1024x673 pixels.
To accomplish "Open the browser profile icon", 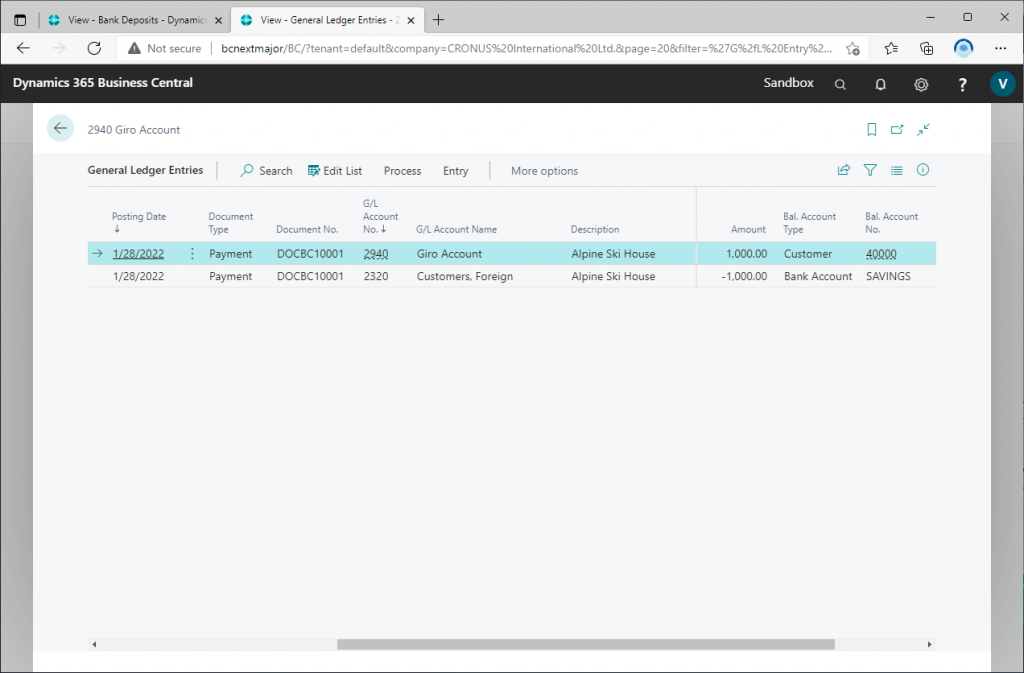I will 963,48.
